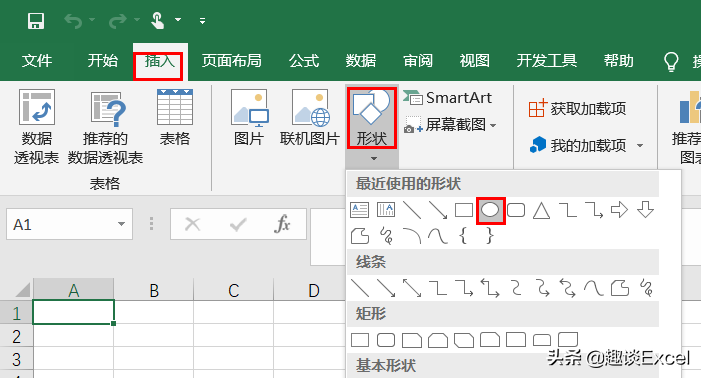This screenshot has width=701, height=378.
Task: Open 我的加载项 dropdown arrow
Action: coord(640,146)
